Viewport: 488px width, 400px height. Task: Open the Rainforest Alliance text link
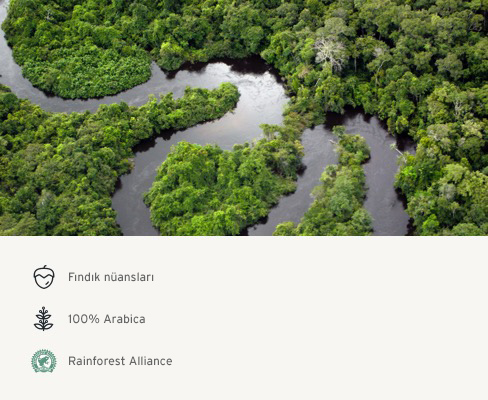(x=120, y=361)
